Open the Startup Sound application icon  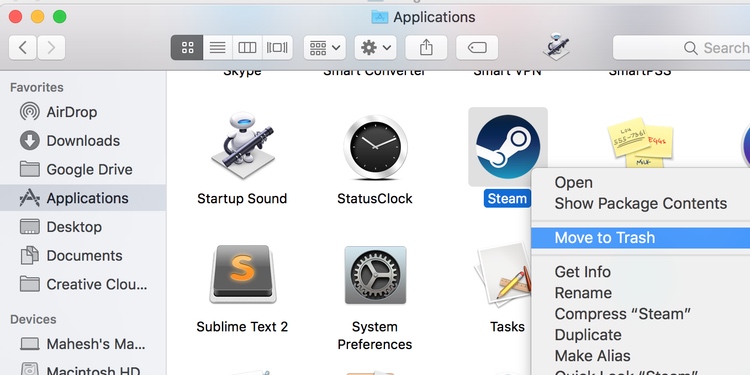pos(242,146)
